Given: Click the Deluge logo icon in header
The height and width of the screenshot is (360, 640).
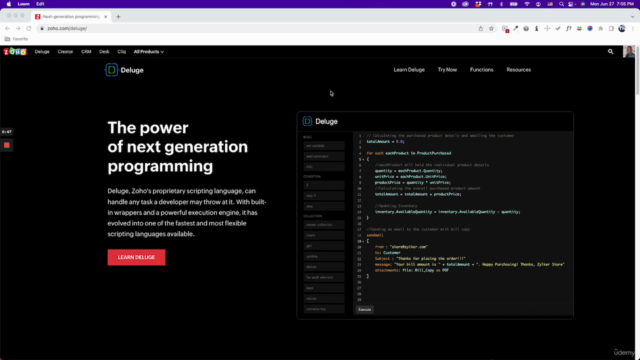Looking at the screenshot, I should (x=111, y=70).
